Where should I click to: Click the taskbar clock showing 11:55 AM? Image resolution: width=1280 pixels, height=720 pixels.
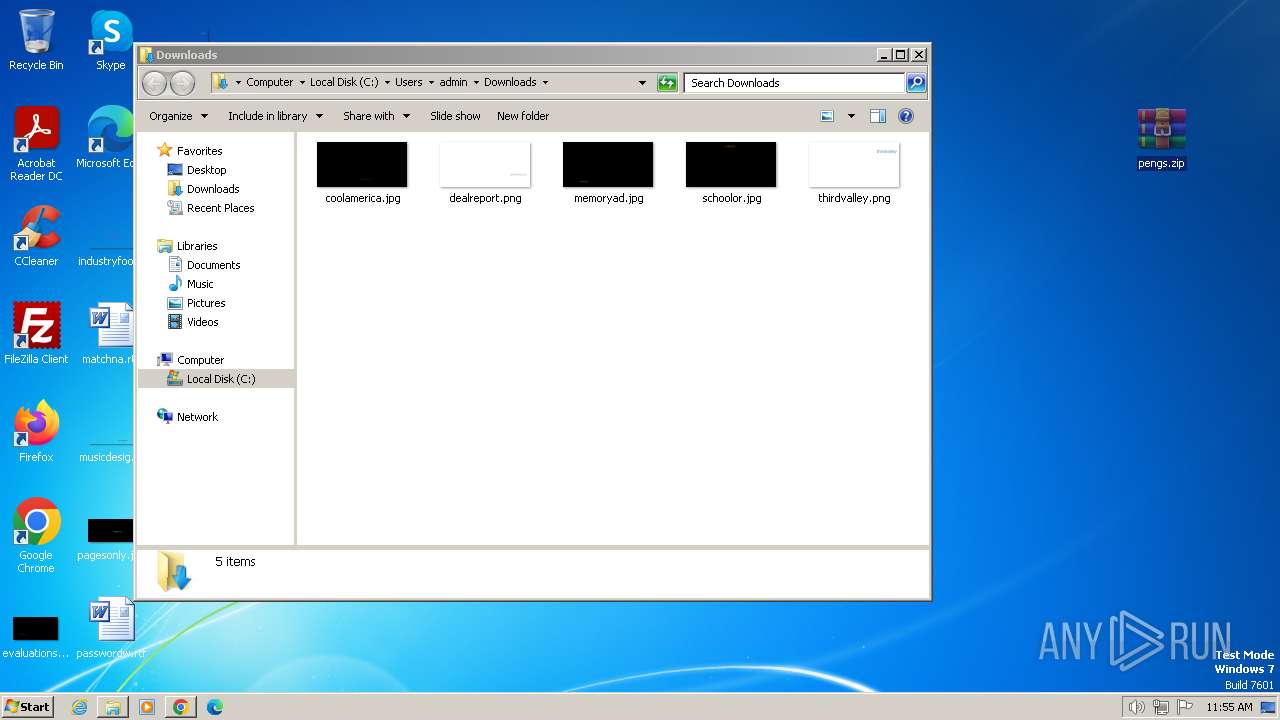click(x=1229, y=707)
